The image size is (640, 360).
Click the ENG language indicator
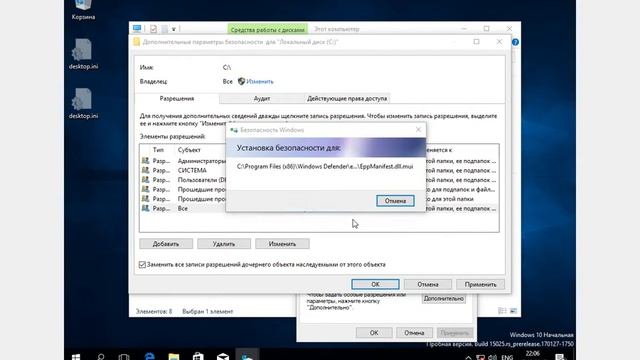tap(507, 357)
